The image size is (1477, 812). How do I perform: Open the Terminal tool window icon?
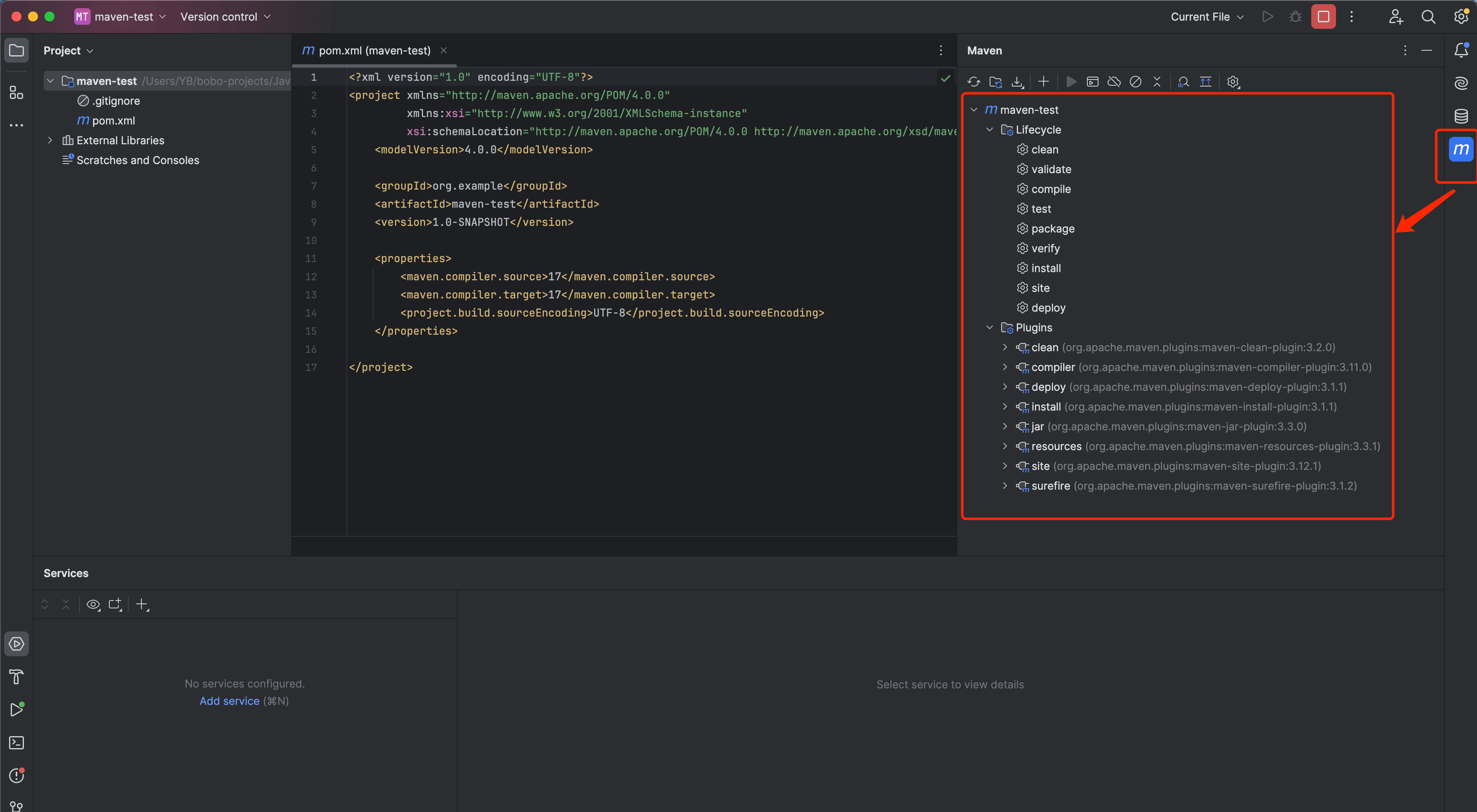[16, 743]
